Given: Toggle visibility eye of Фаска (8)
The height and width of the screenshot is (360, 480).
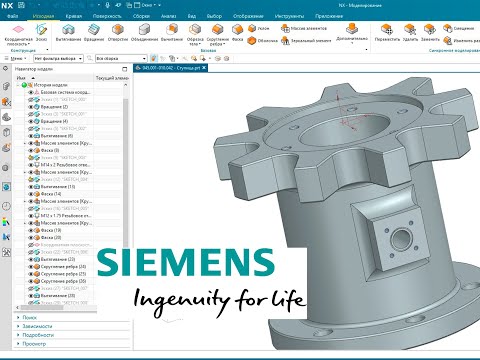Looking at the screenshot, I should tap(31, 150).
